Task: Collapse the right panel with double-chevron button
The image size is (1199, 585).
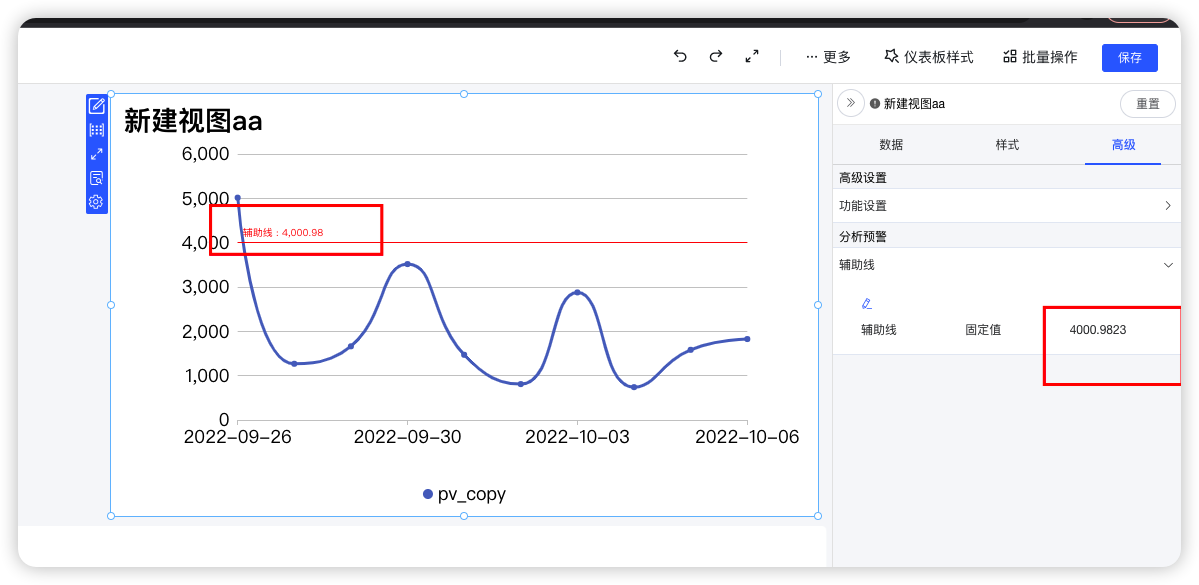Action: click(x=851, y=103)
